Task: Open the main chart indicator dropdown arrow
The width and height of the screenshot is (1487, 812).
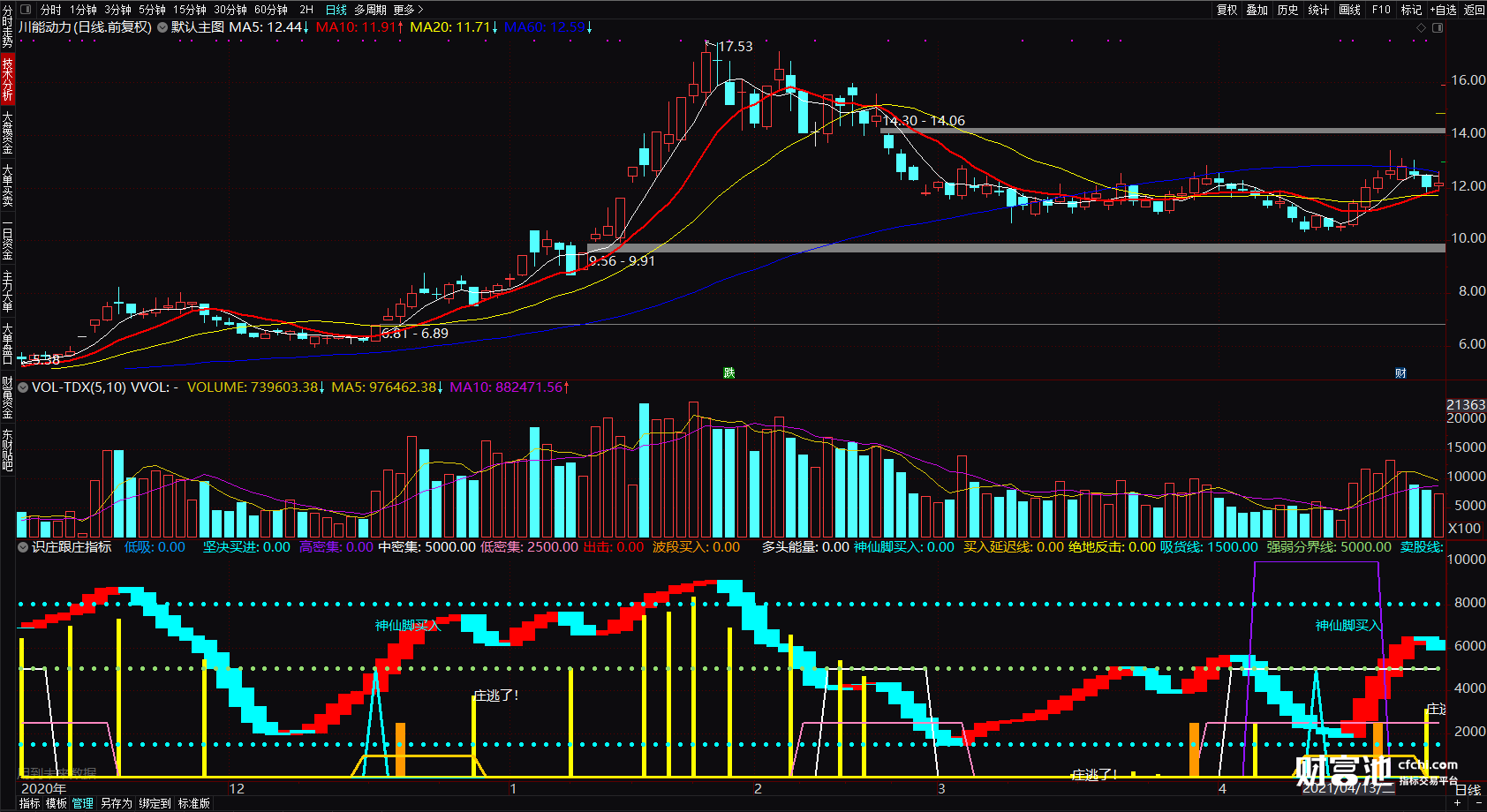Action: pyautogui.click(x=162, y=27)
